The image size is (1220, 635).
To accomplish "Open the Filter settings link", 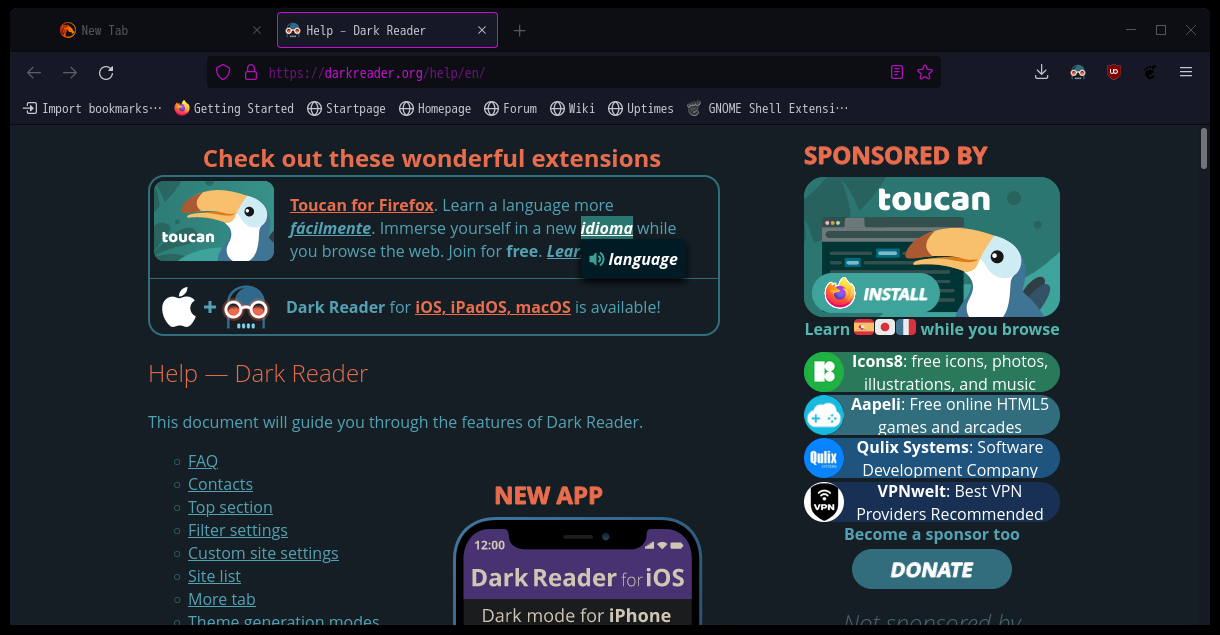I will (x=238, y=530).
